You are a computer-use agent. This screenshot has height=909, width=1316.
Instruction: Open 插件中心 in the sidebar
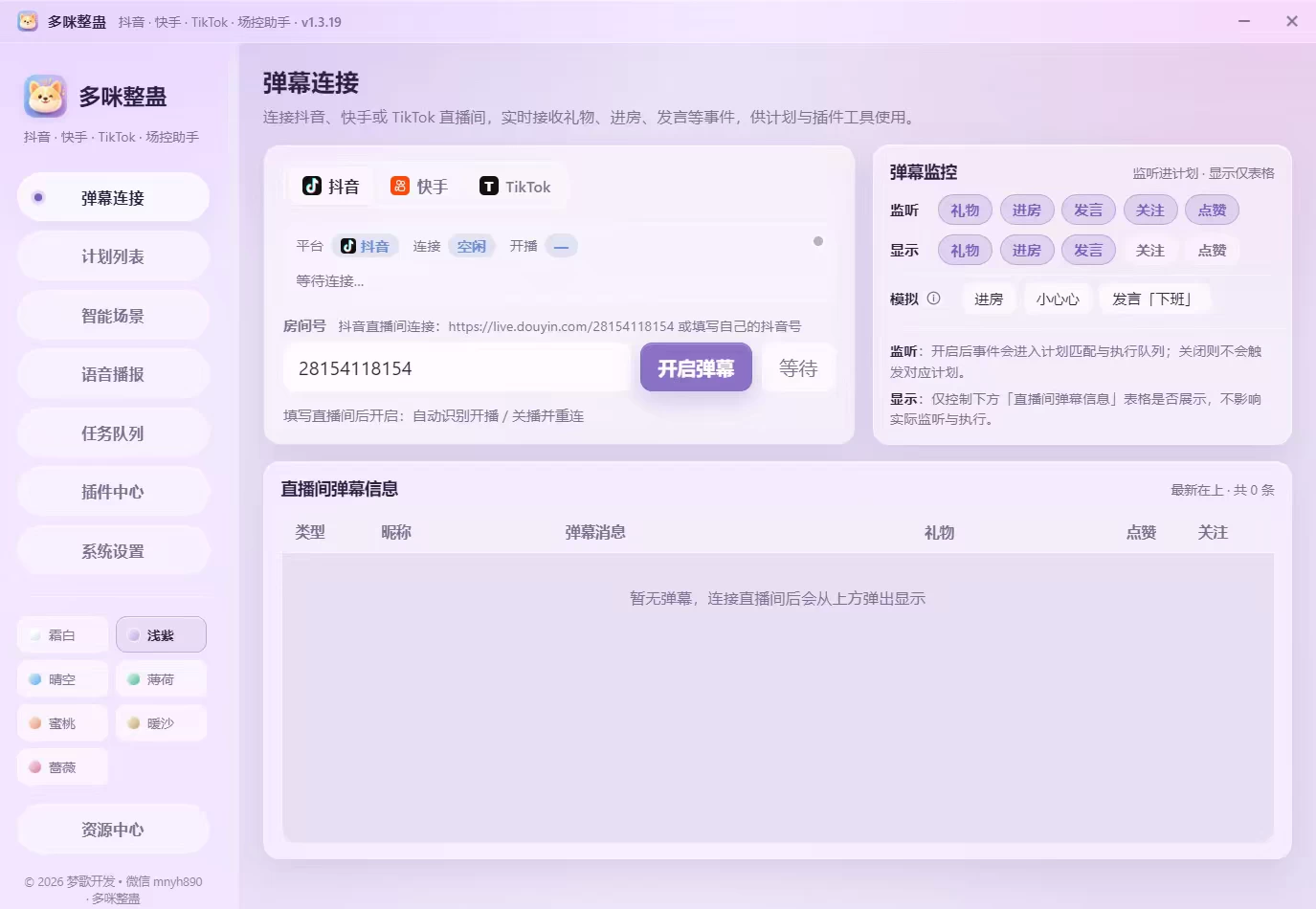pyautogui.click(x=113, y=492)
